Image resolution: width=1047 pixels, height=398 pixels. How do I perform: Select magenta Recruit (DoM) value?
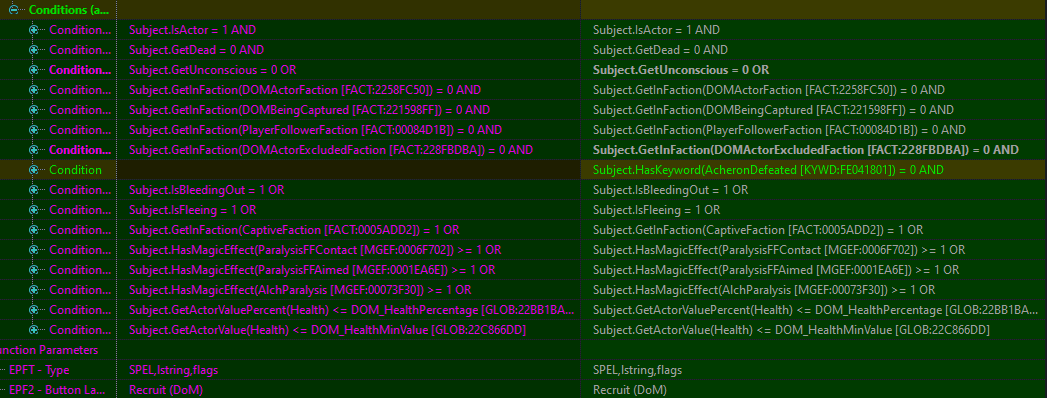166,390
